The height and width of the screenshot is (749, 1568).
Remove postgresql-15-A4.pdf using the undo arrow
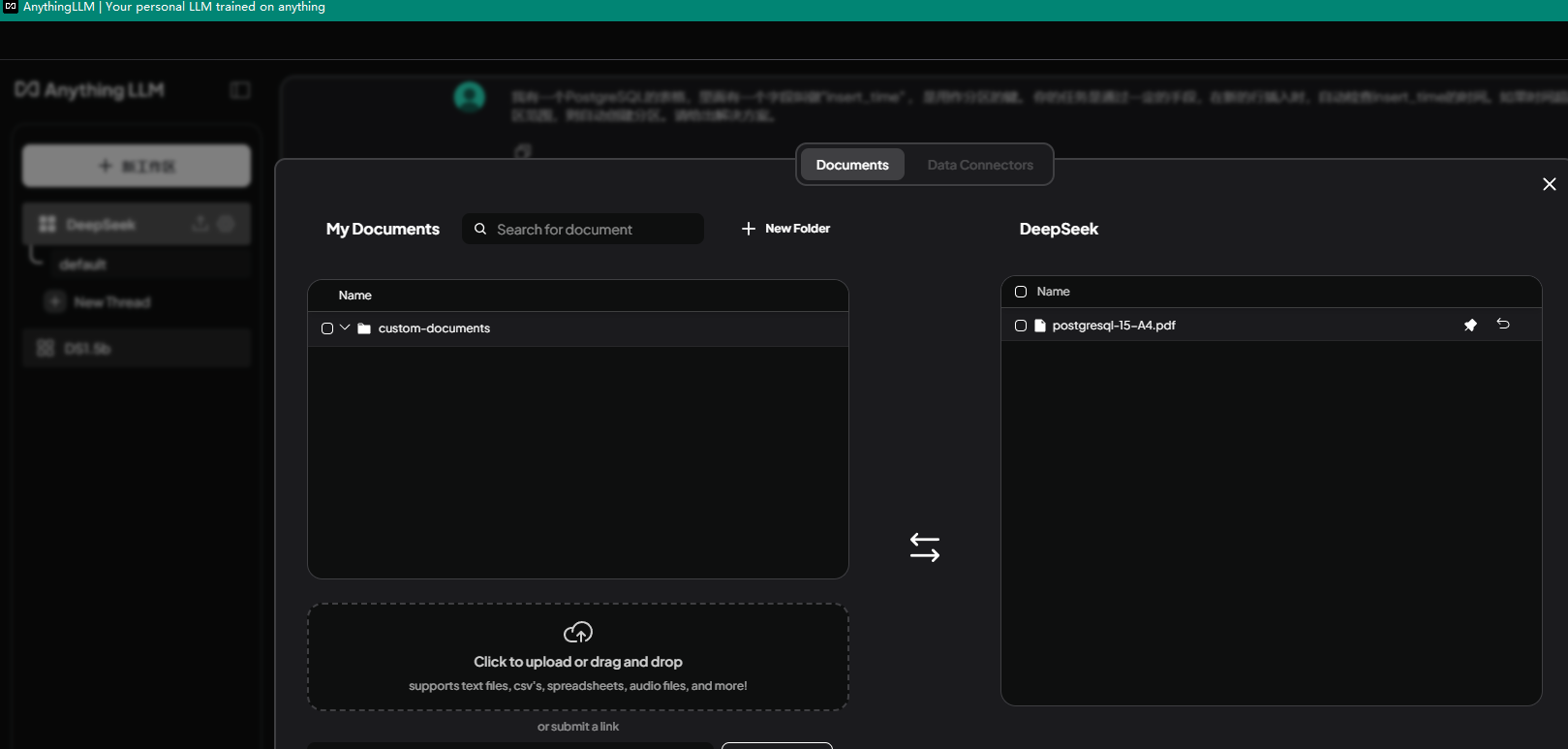tap(1503, 325)
